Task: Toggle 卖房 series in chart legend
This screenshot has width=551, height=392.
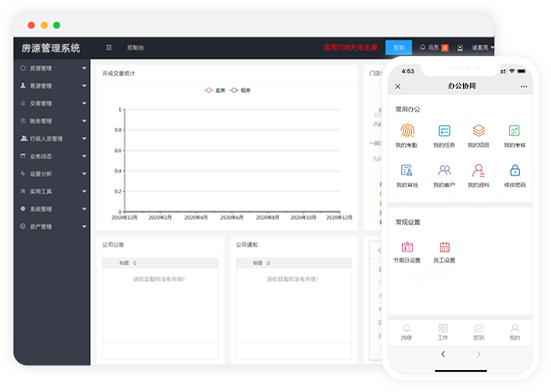Action: point(214,90)
